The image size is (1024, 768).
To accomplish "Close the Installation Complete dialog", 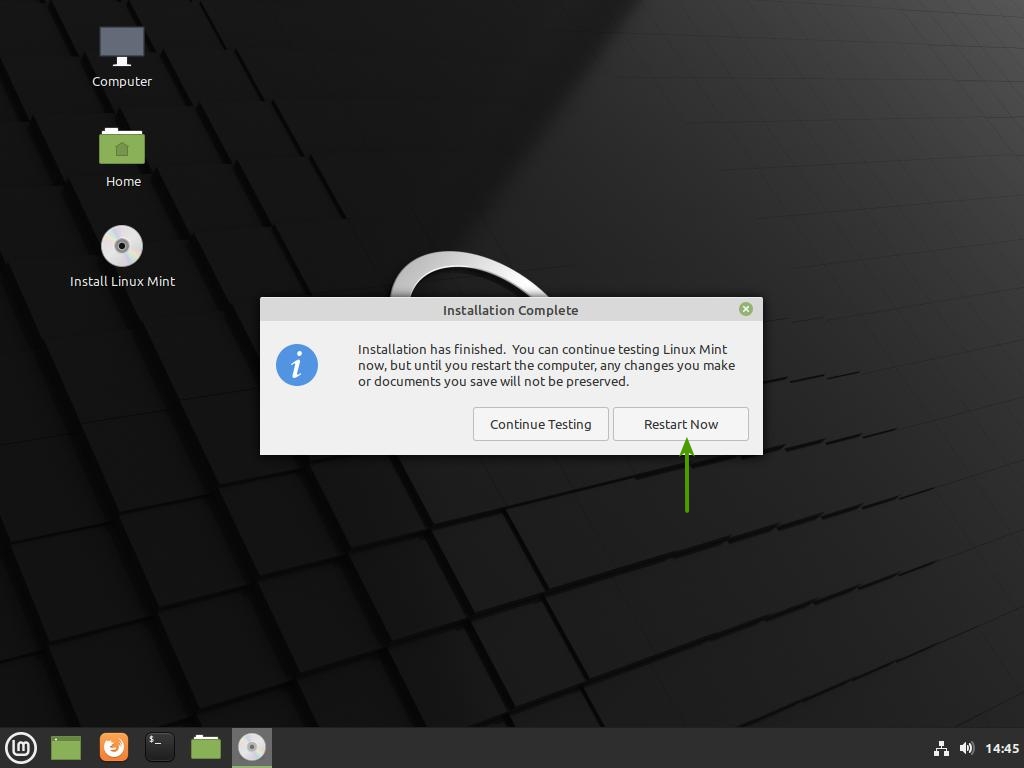I will pos(745,309).
